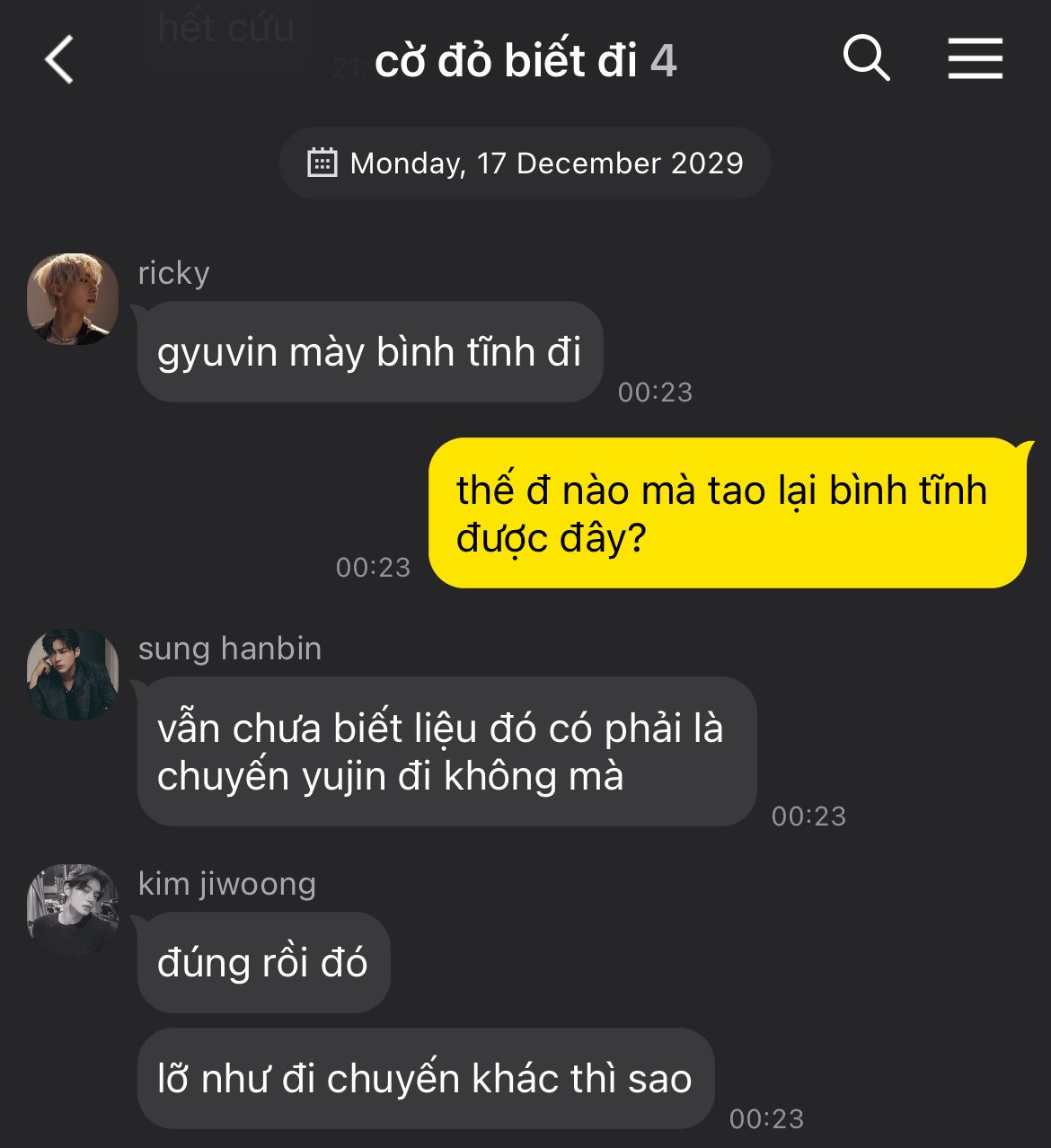
Task: Open kim jiwoong's profile picture
Action: point(73,909)
